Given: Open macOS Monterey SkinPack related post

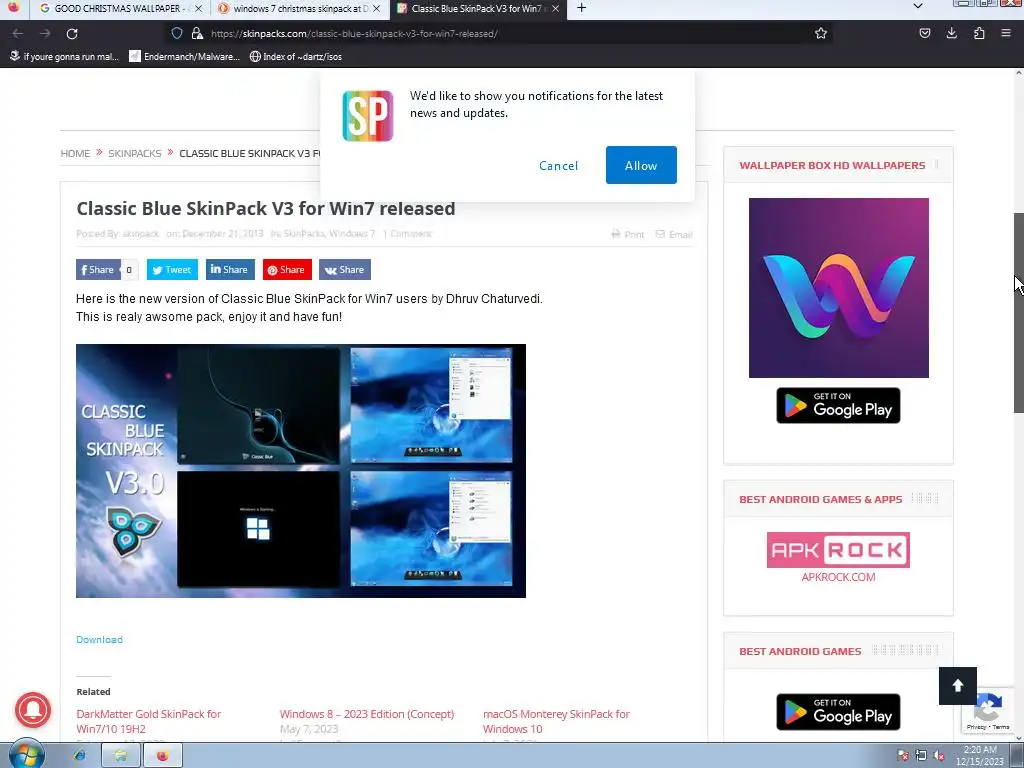Looking at the screenshot, I should coord(556,721).
